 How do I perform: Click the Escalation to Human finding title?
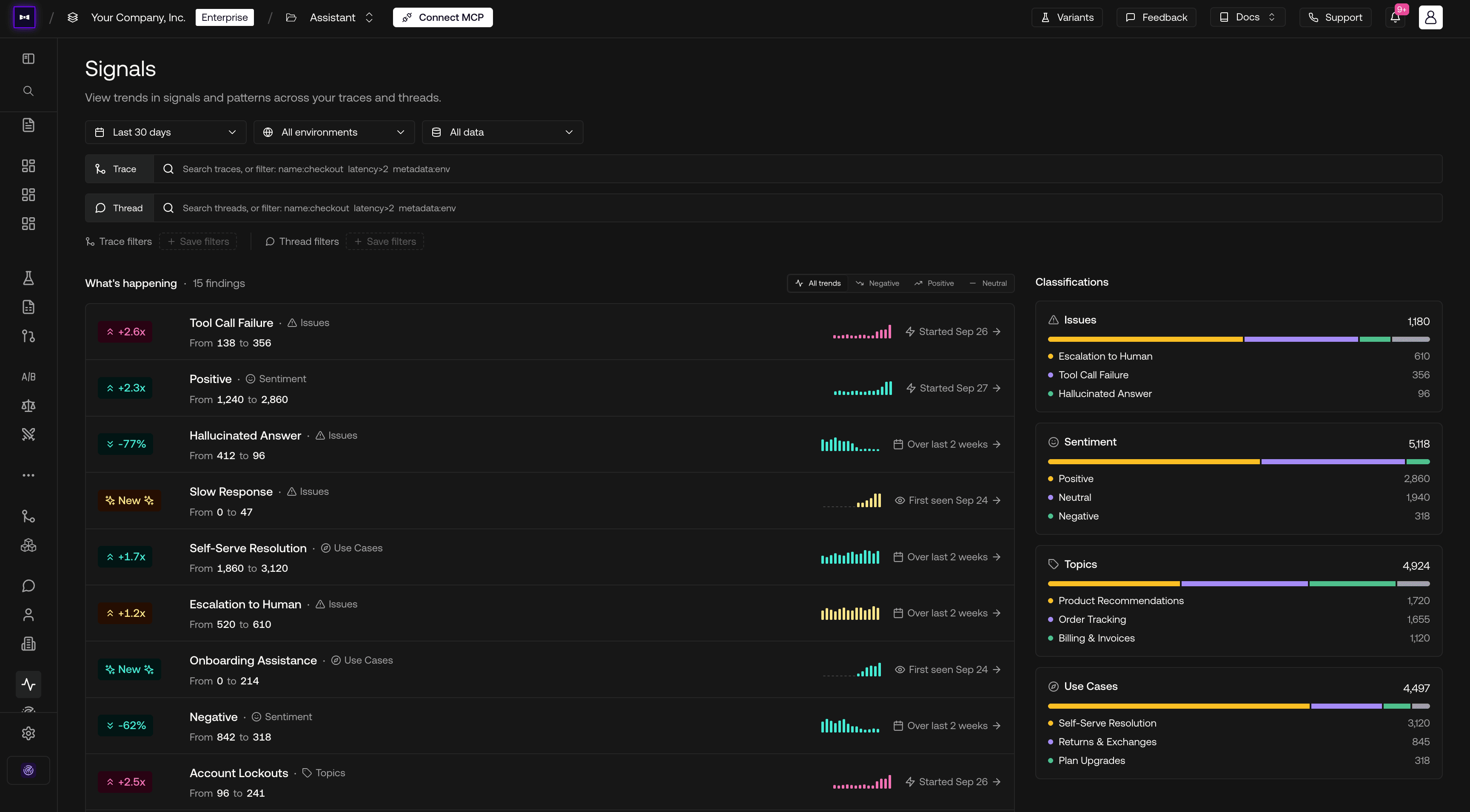(245, 605)
